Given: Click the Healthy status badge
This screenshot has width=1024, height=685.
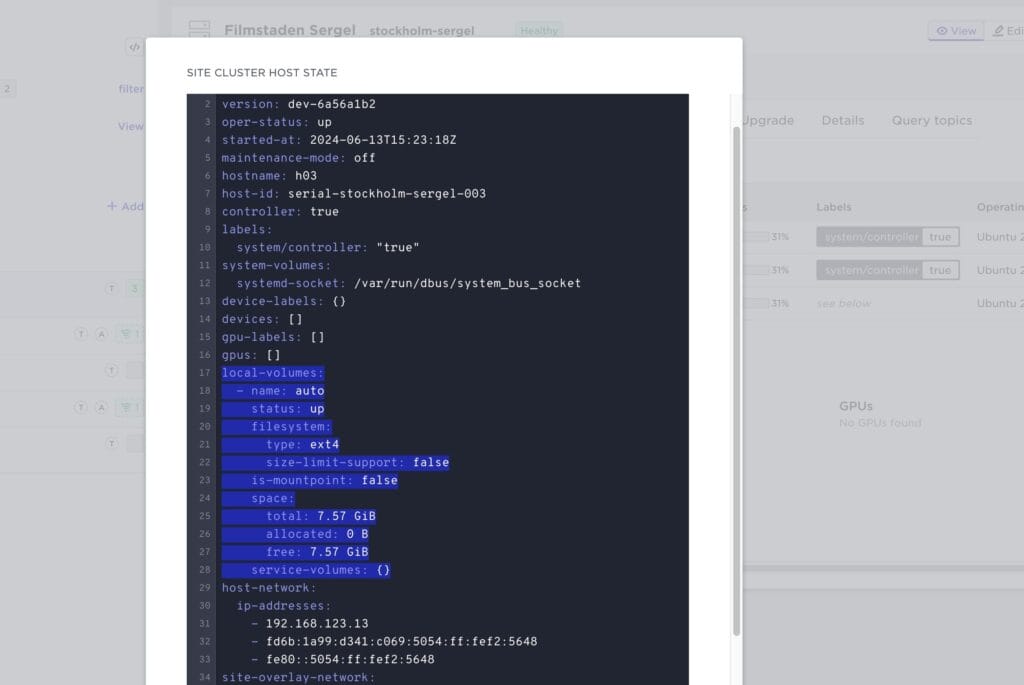Looking at the screenshot, I should coord(539,31).
